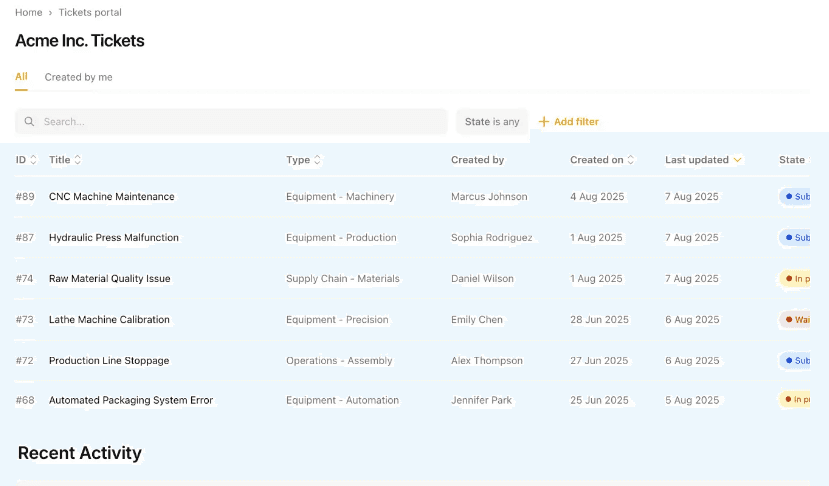This screenshot has height=486, width=829.
Task: Click the plus icon beside Add filter
Action: pos(544,122)
